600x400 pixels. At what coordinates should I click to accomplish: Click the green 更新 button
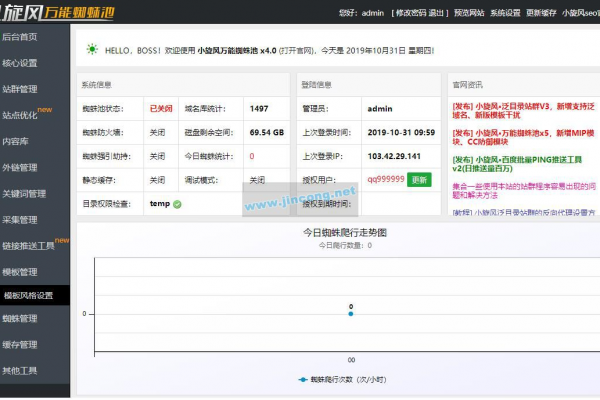(418, 180)
